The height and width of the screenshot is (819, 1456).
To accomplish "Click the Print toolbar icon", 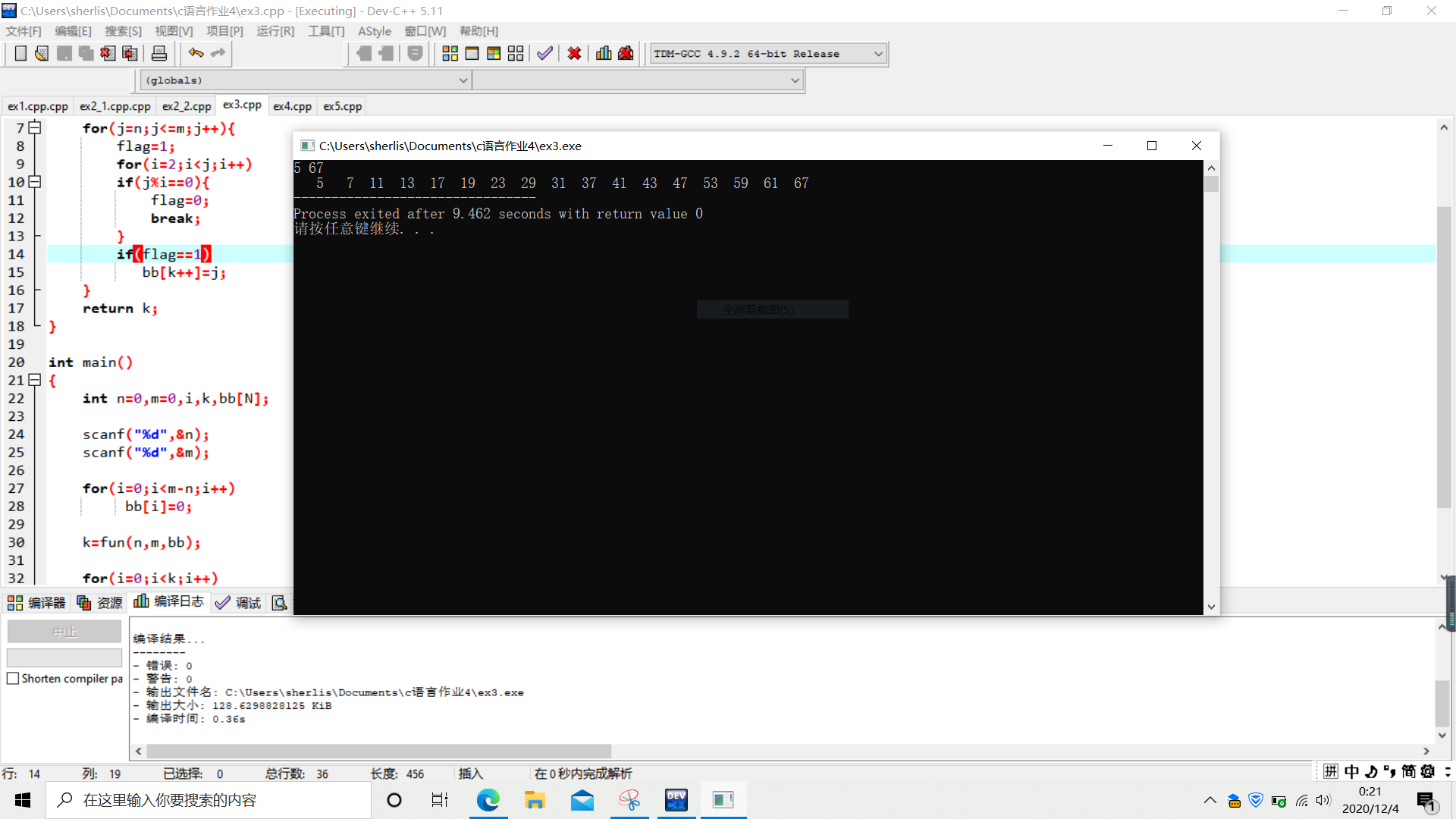I will (x=159, y=53).
